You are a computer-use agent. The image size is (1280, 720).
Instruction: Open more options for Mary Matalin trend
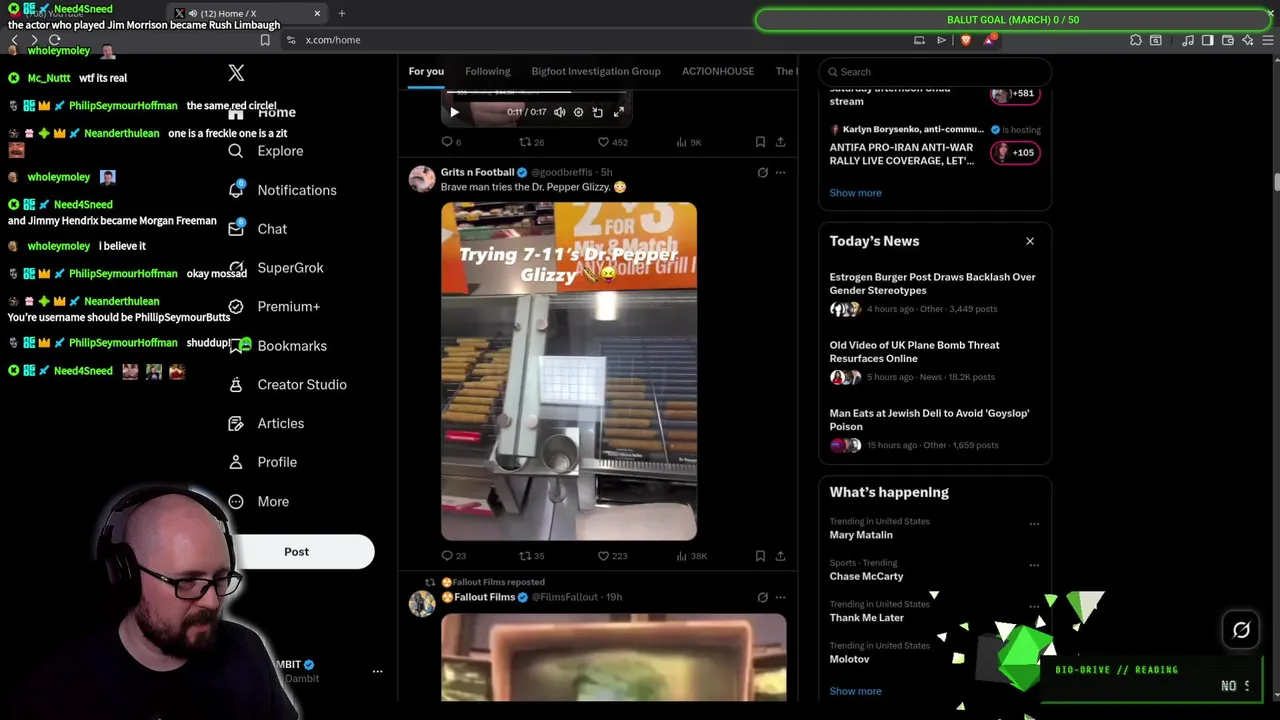pos(1034,523)
